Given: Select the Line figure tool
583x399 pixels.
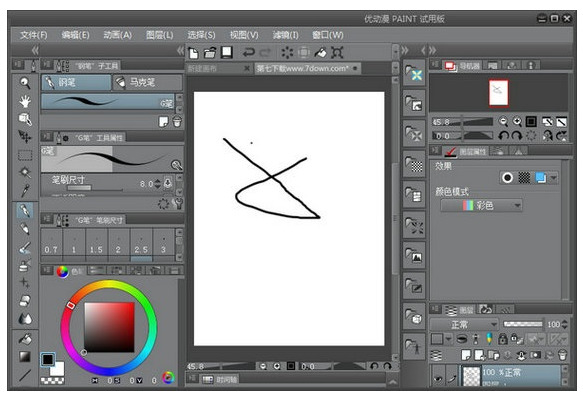Looking at the screenshot, I should (x=25, y=375).
